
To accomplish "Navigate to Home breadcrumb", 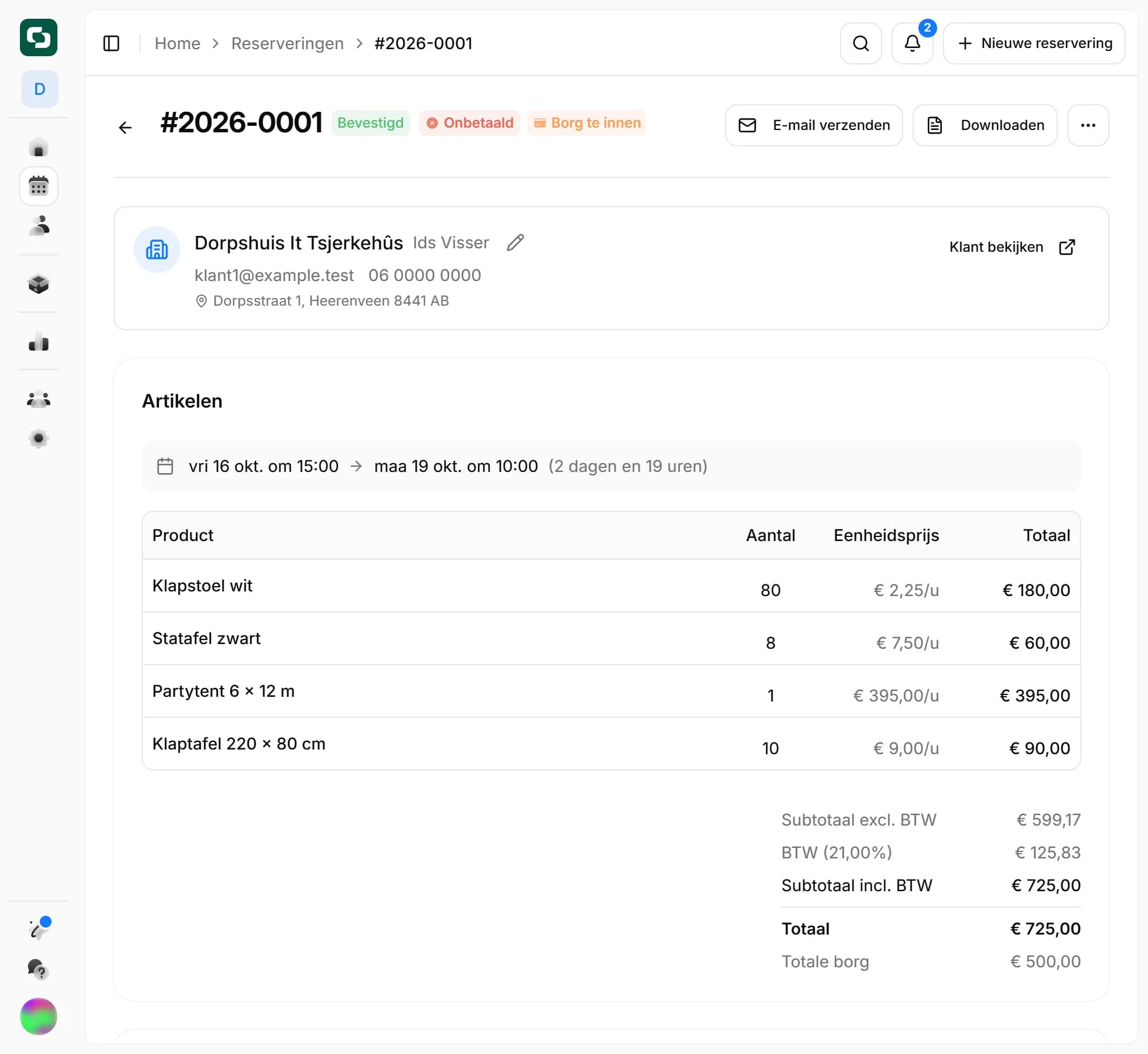I will pyautogui.click(x=177, y=43).
